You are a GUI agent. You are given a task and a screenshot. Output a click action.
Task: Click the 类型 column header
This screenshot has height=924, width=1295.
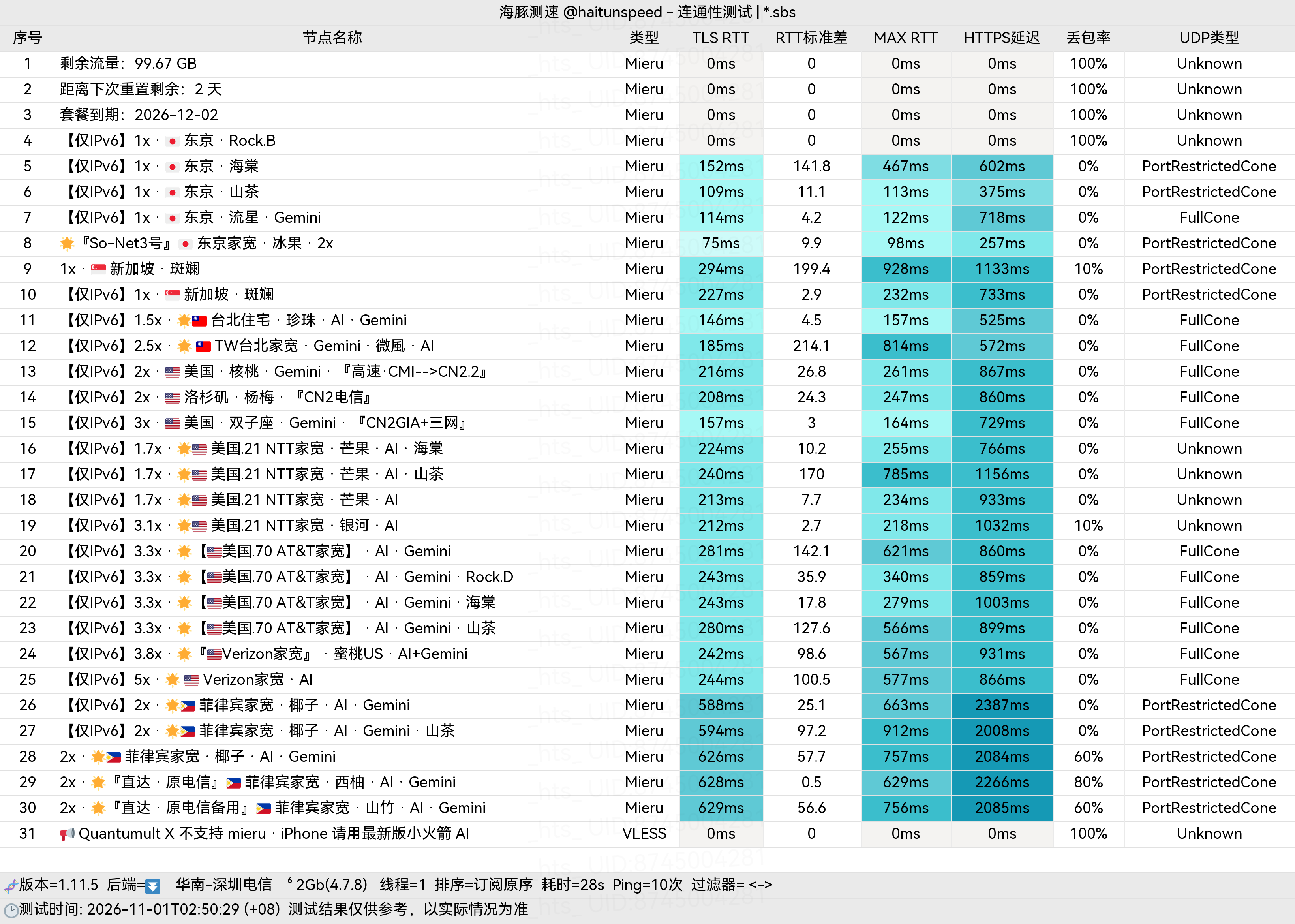coord(644,38)
